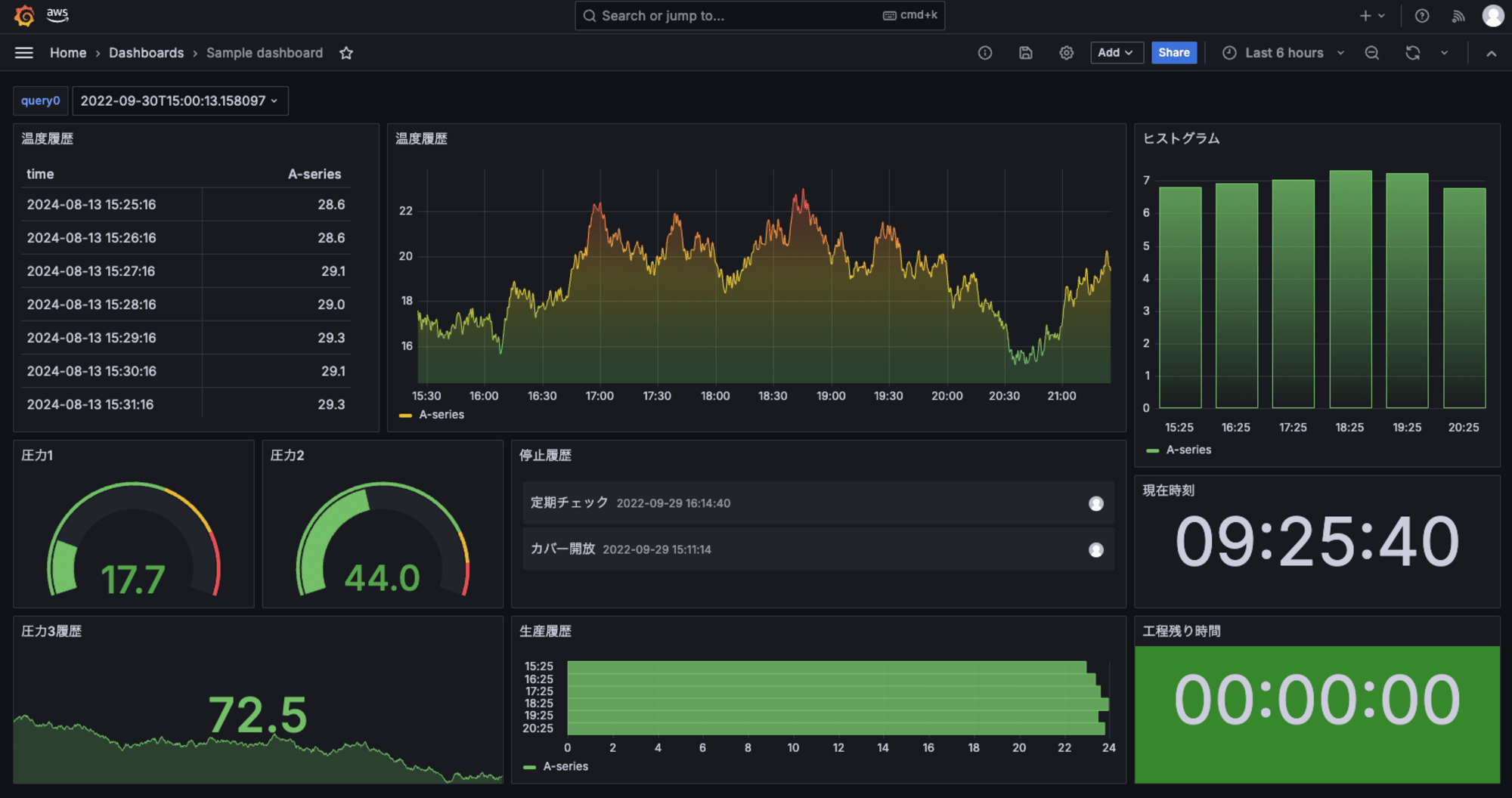Open dashboard insights info icon
Viewport: 1512px width, 798px height.
(985, 53)
